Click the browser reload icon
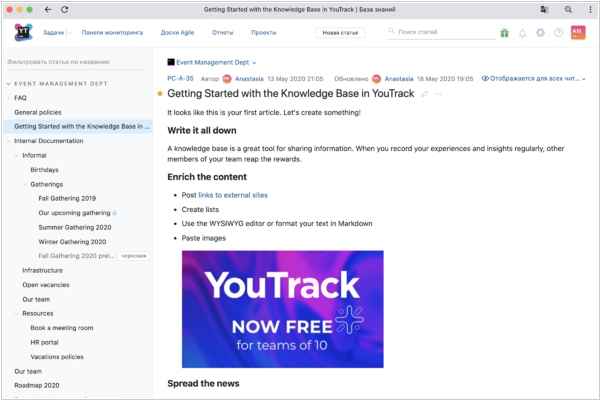 65,10
